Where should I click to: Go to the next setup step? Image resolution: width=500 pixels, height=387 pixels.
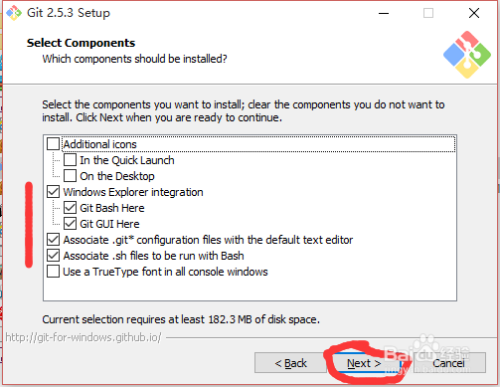coord(364,363)
